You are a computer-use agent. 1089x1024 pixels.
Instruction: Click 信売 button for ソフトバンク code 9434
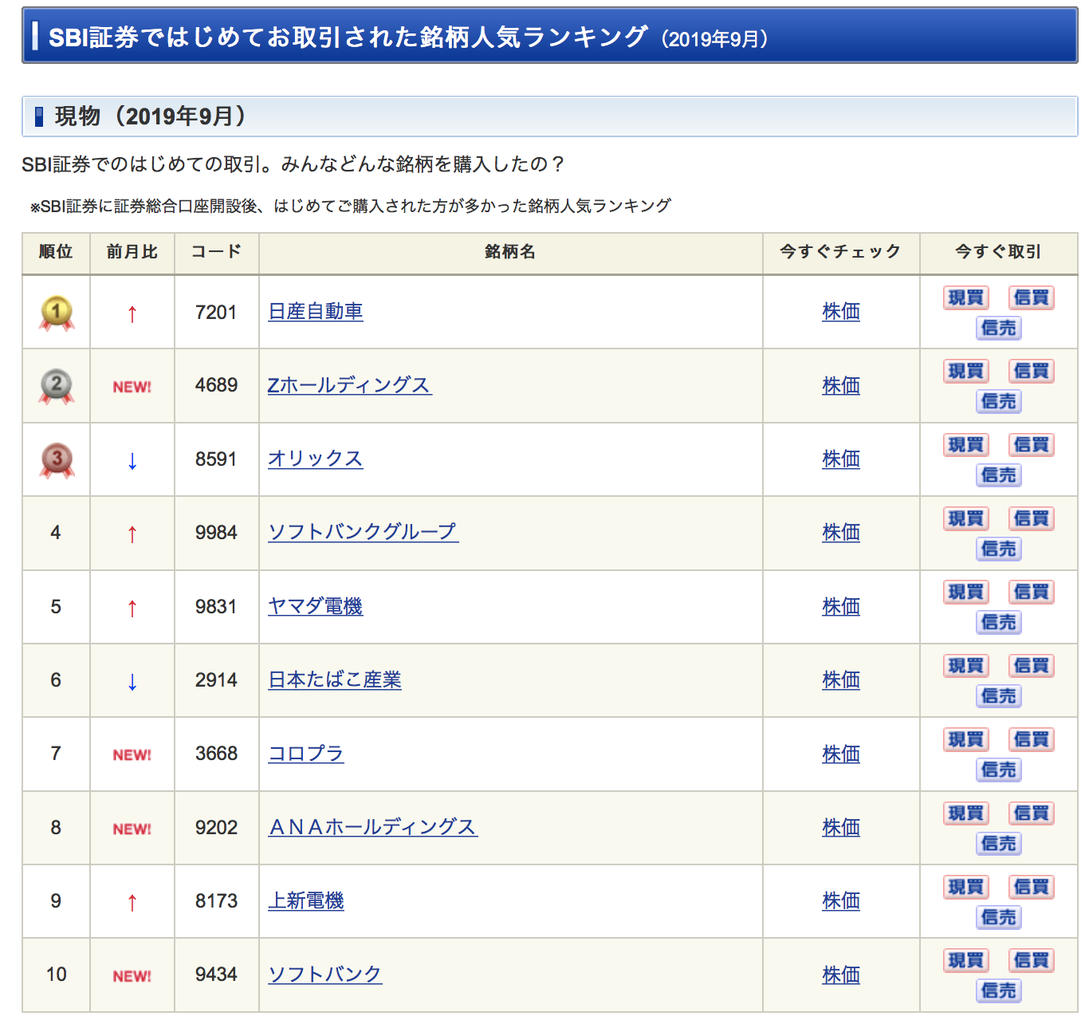coord(999,991)
